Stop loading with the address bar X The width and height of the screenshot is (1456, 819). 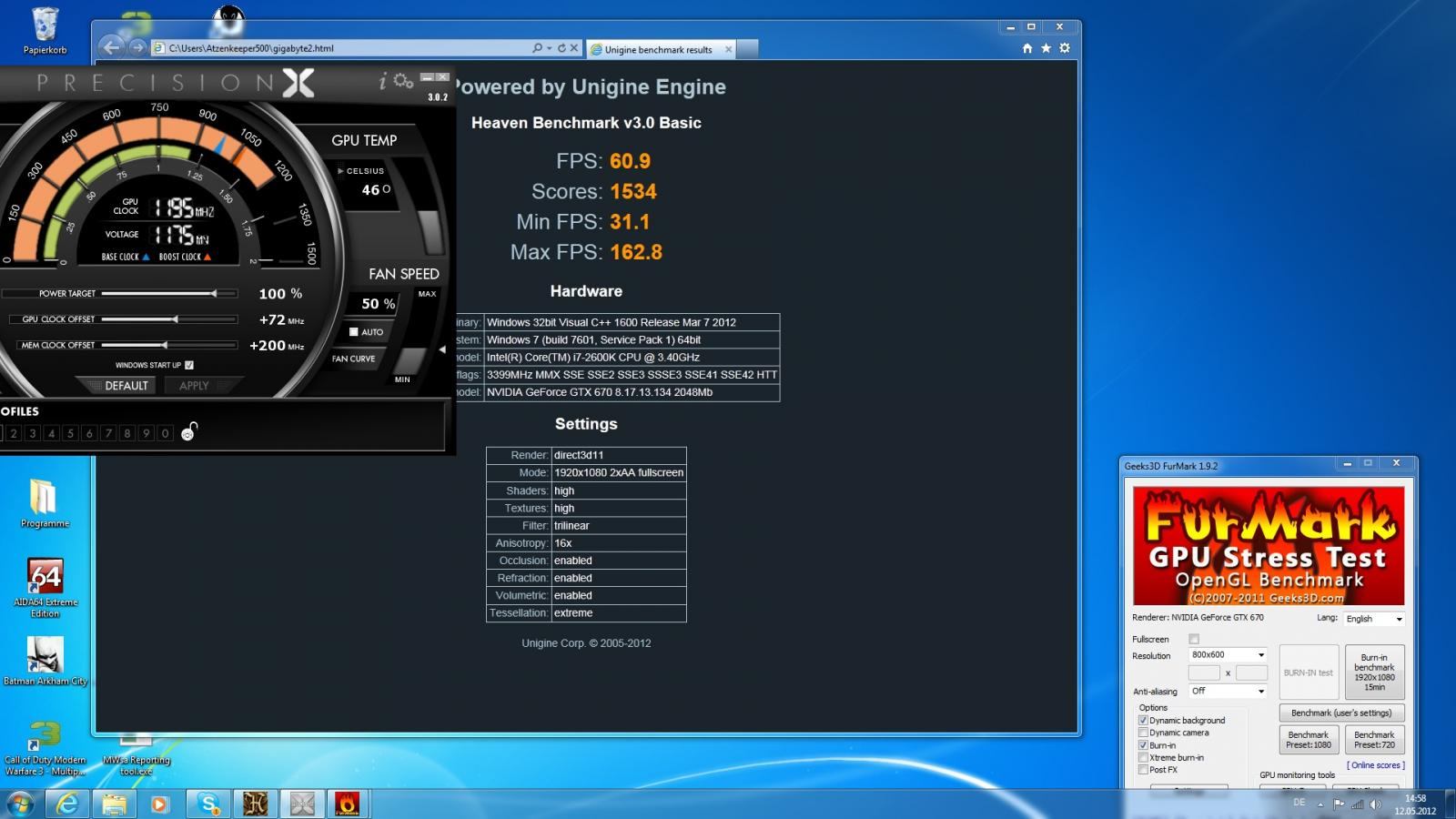point(574,48)
